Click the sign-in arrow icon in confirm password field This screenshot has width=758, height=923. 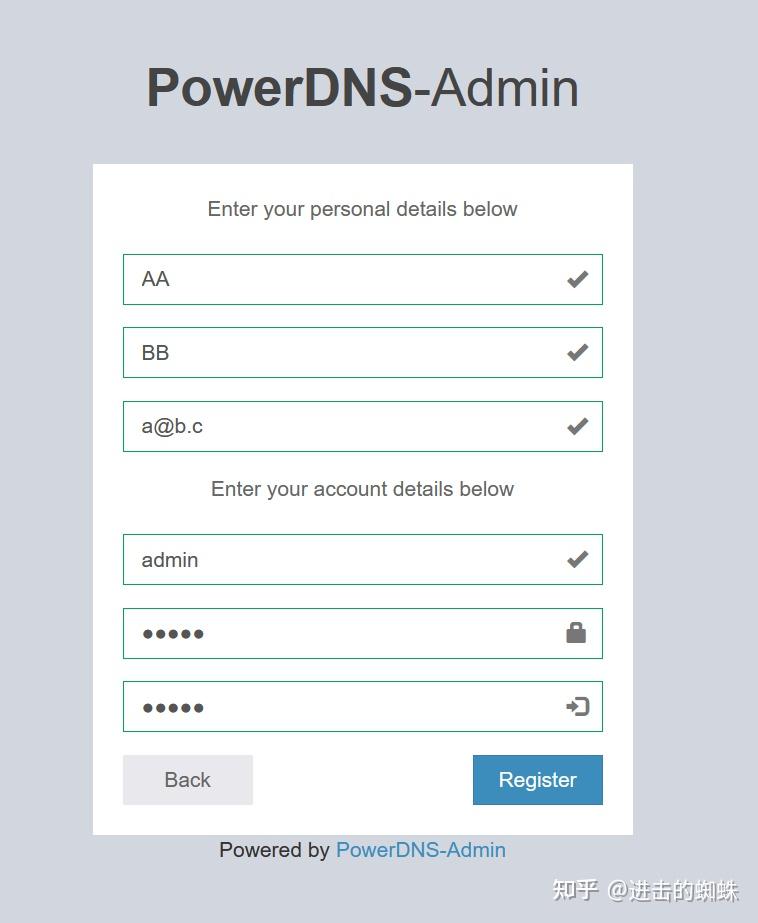pyautogui.click(x=576, y=706)
